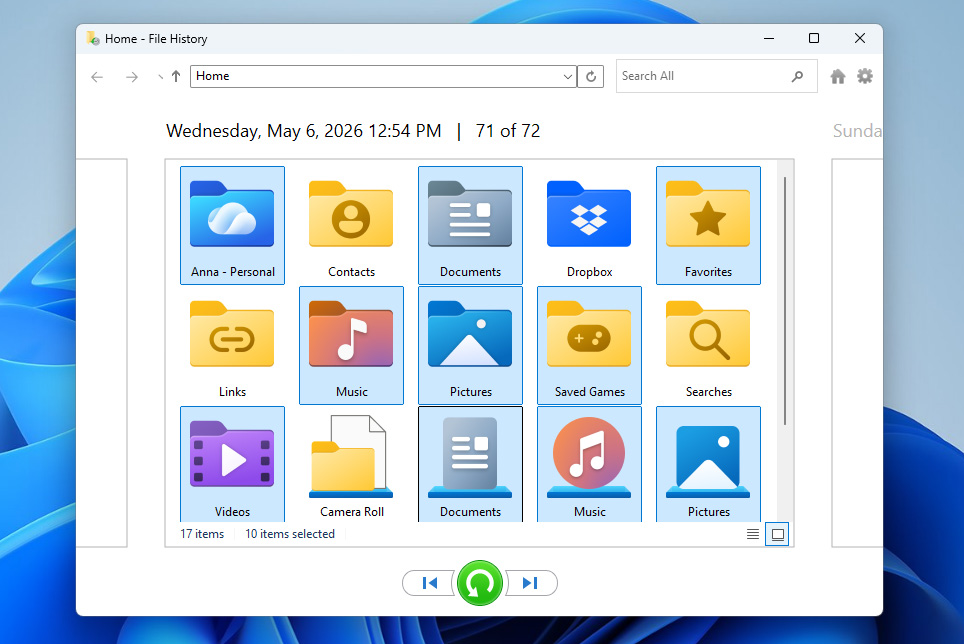Screen dimensions: 964x644
Task: Click the next version 'Sunda' date heading
Action: pyautogui.click(x=857, y=131)
